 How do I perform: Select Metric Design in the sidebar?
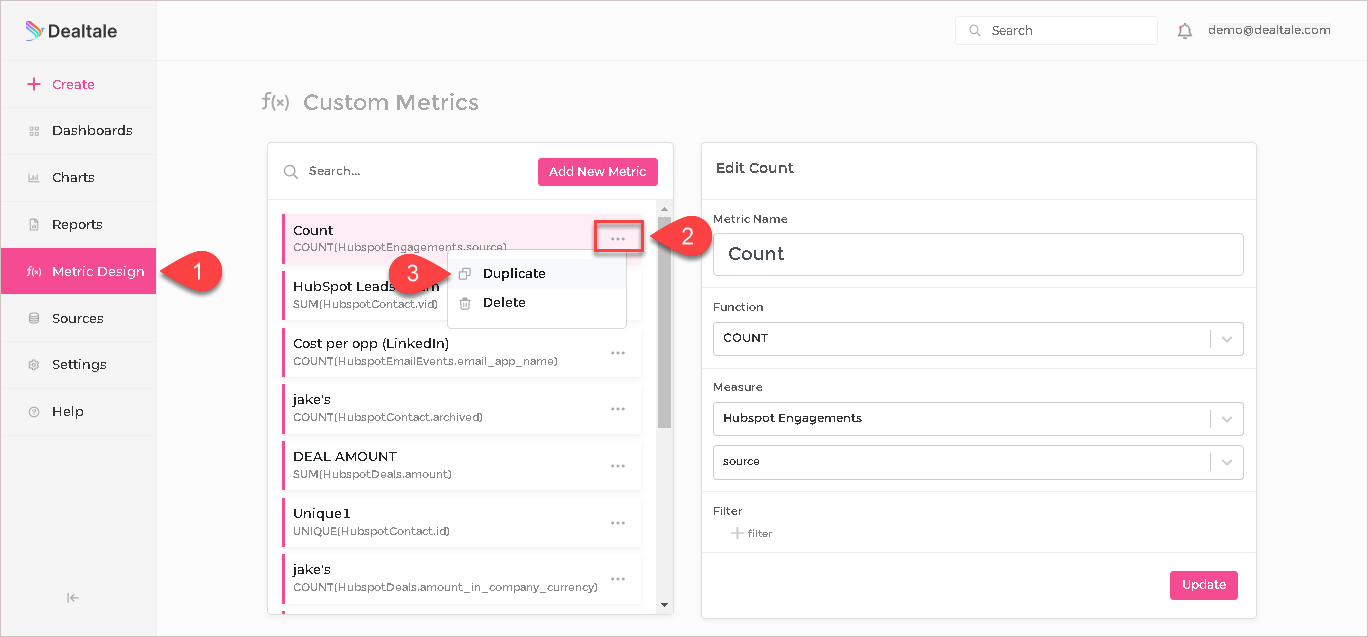(78, 271)
